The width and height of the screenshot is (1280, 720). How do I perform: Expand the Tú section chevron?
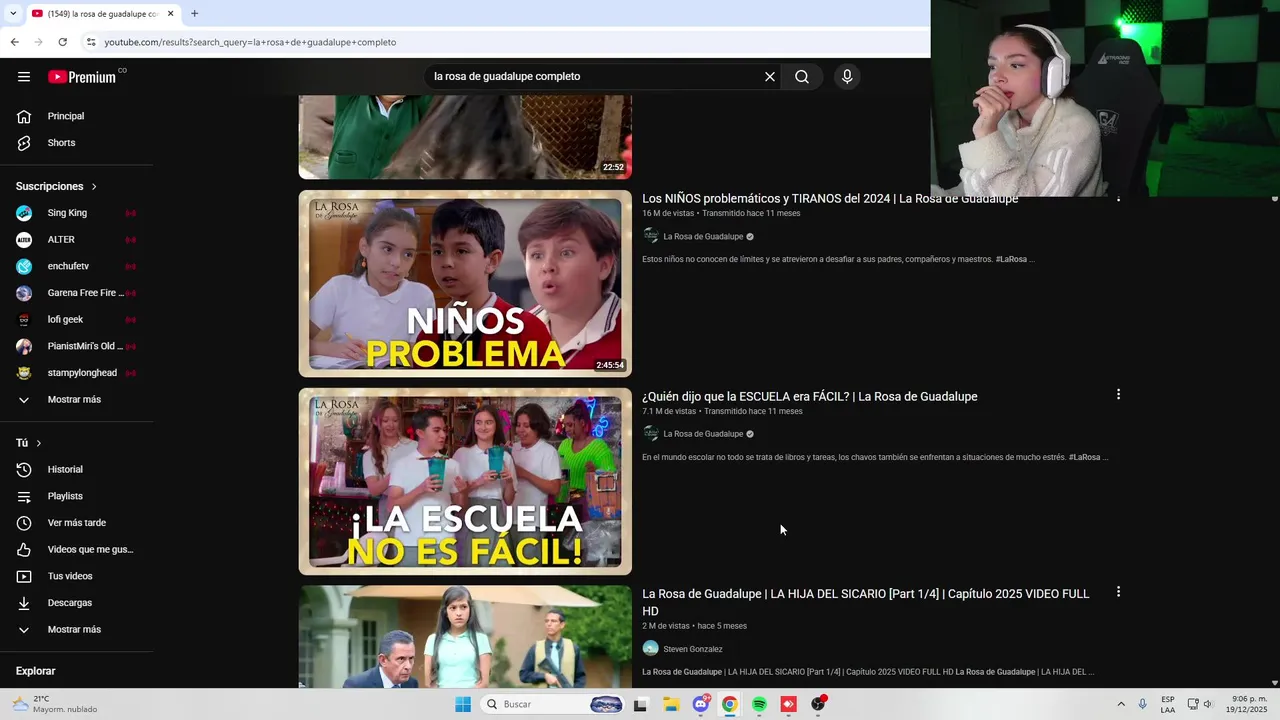point(39,443)
